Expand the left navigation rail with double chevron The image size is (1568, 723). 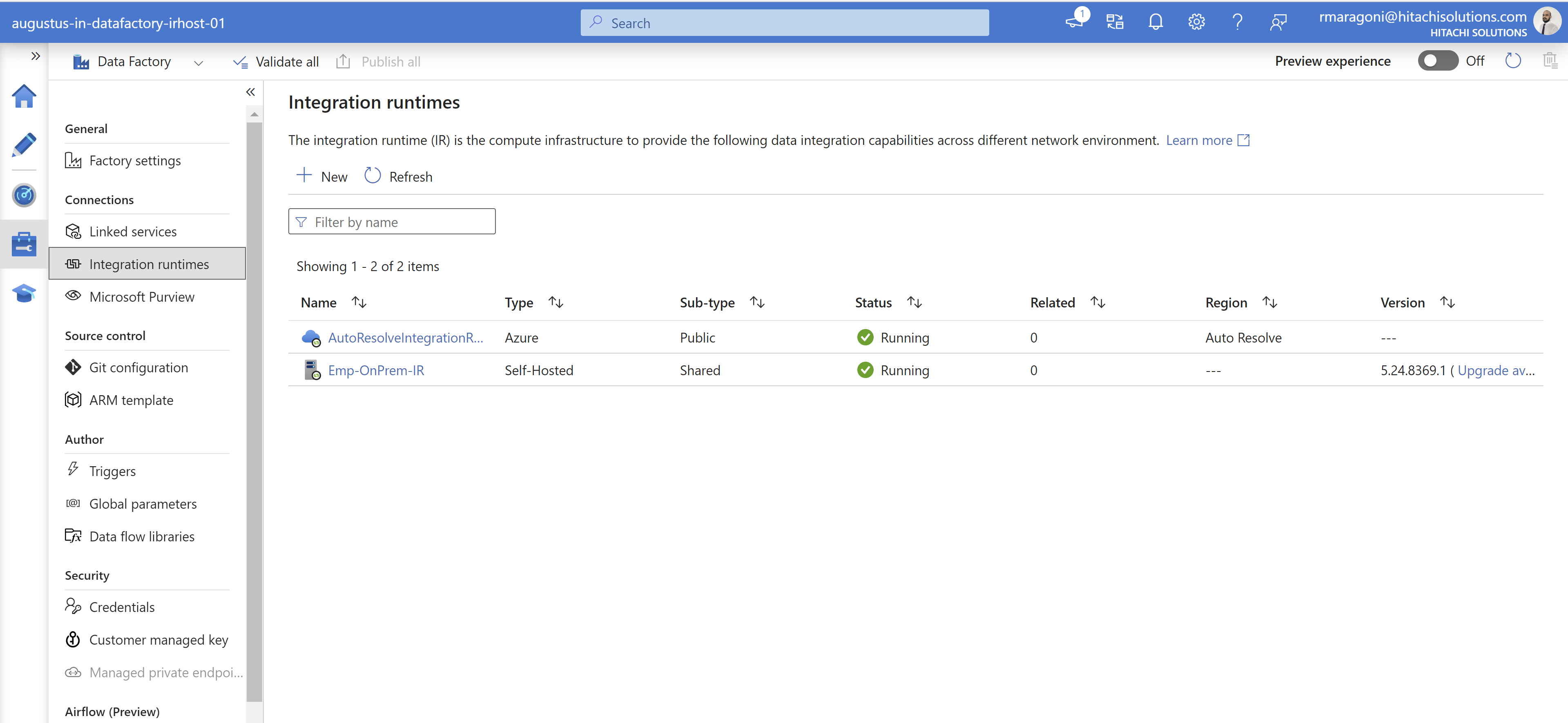tap(35, 56)
